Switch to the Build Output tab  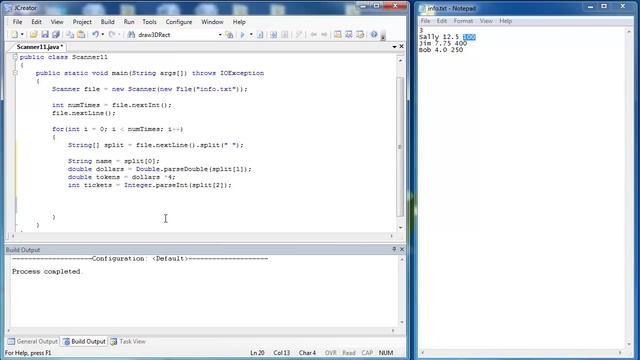[x=84, y=341]
